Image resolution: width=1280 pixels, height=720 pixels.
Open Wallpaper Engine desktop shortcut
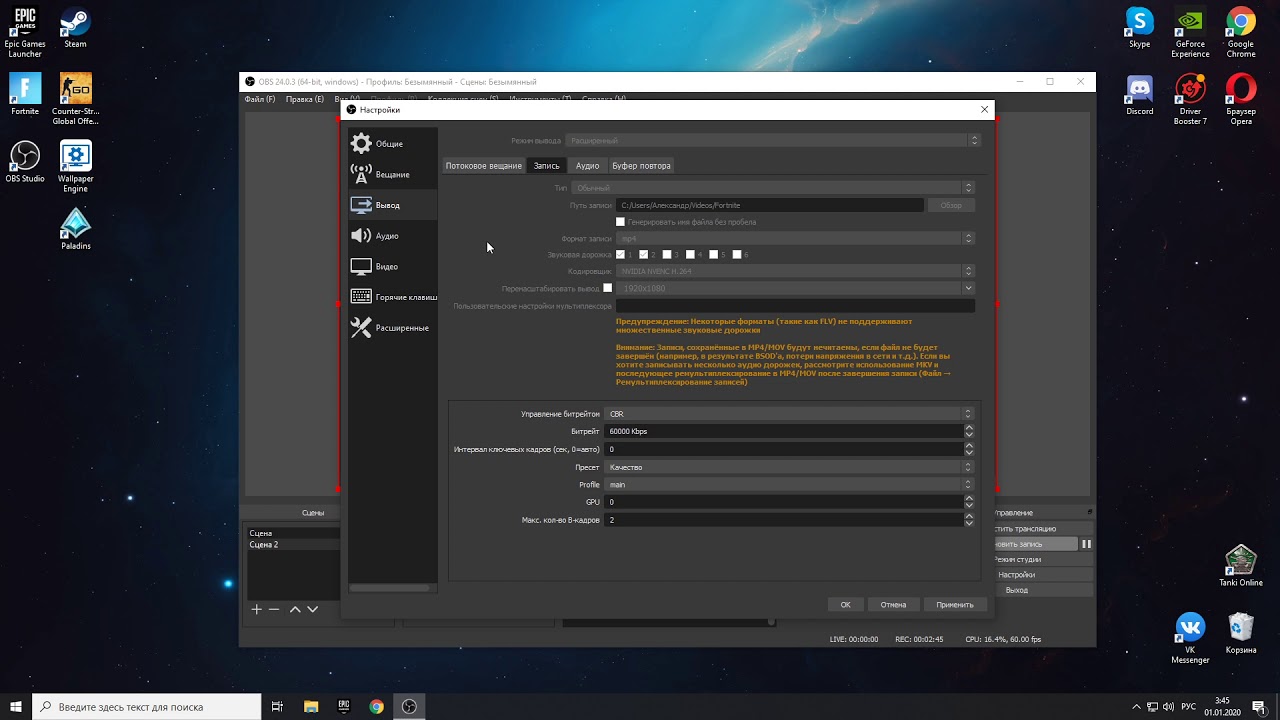(x=75, y=166)
